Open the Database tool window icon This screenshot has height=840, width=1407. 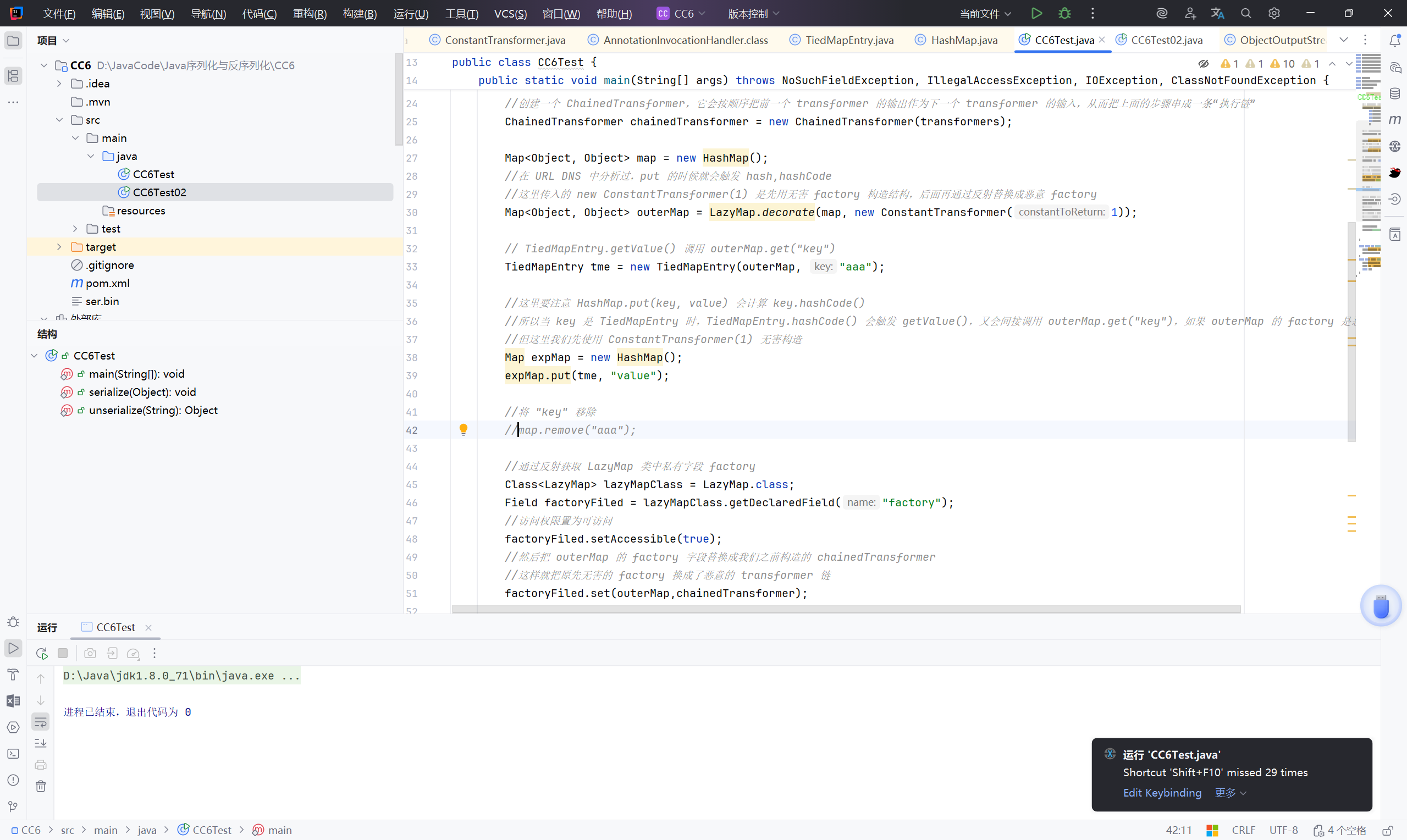1394,93
